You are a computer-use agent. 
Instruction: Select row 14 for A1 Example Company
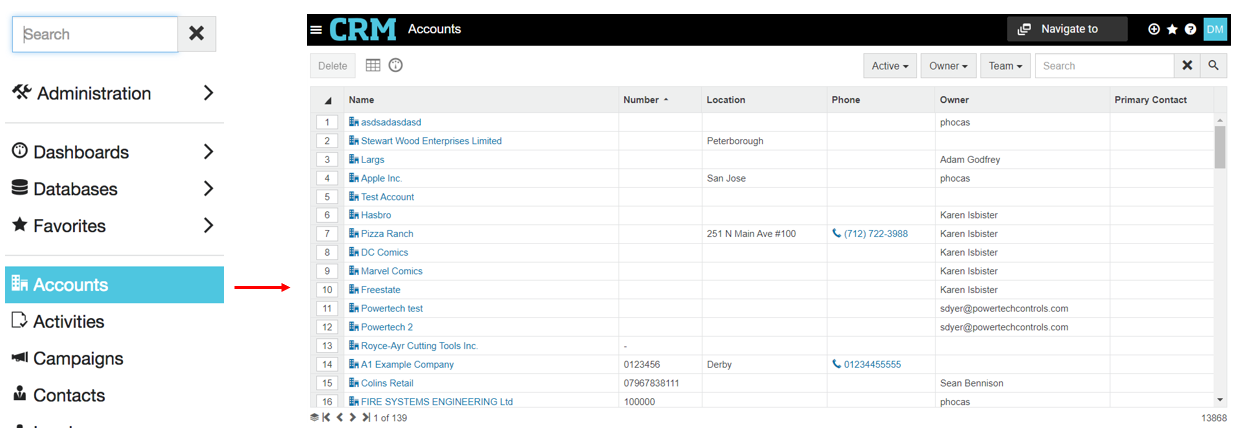327,365
